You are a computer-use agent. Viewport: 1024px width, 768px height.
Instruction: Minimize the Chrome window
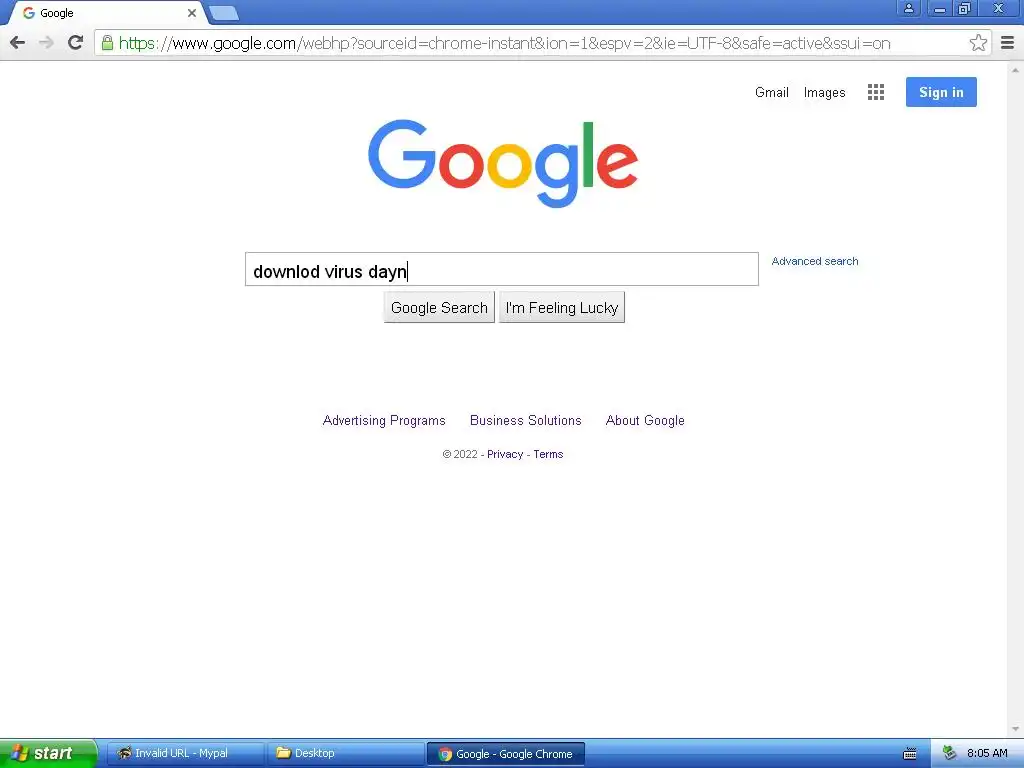tap(940, 8)
